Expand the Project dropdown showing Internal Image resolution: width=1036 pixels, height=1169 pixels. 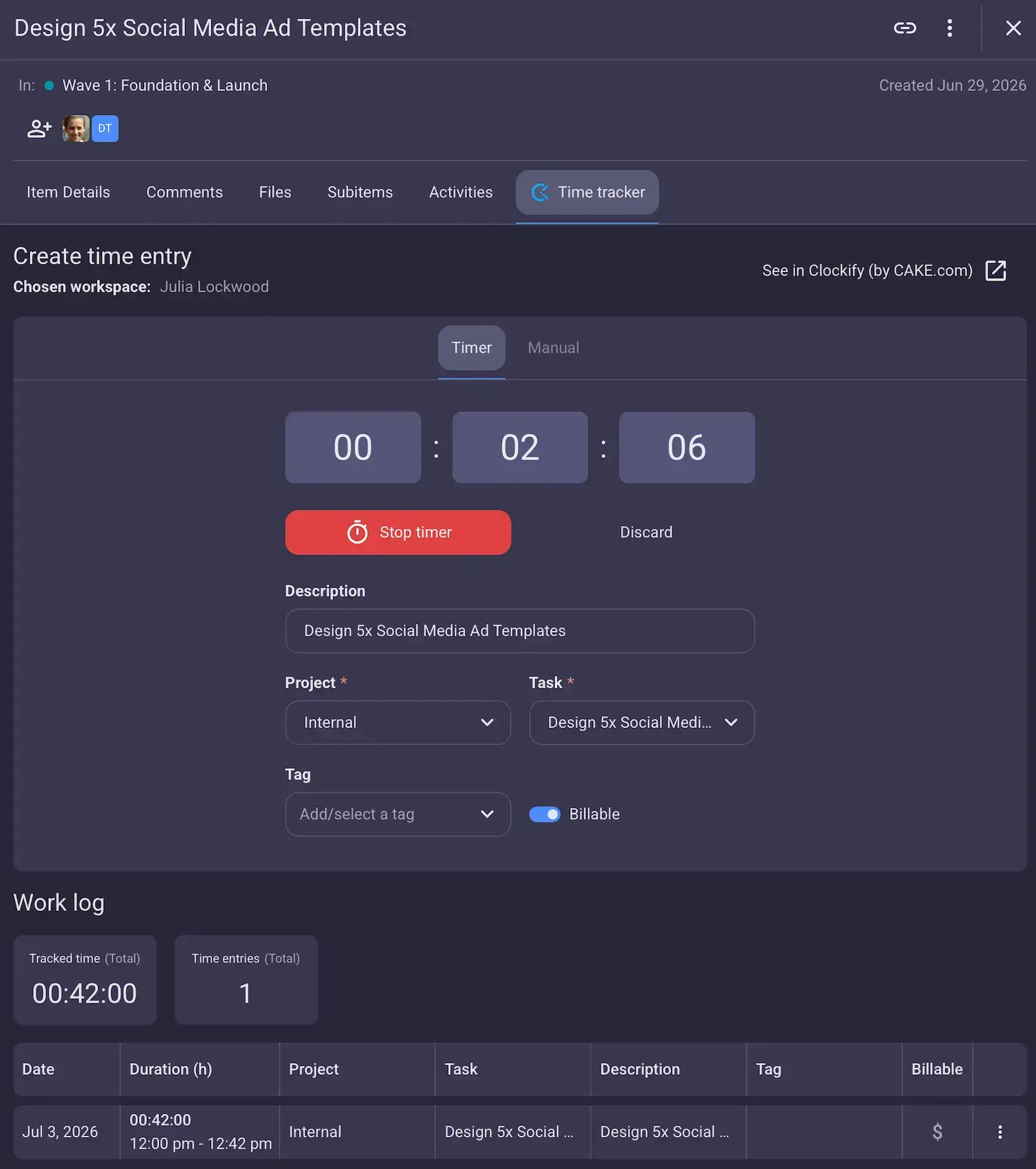pos(398,722)
